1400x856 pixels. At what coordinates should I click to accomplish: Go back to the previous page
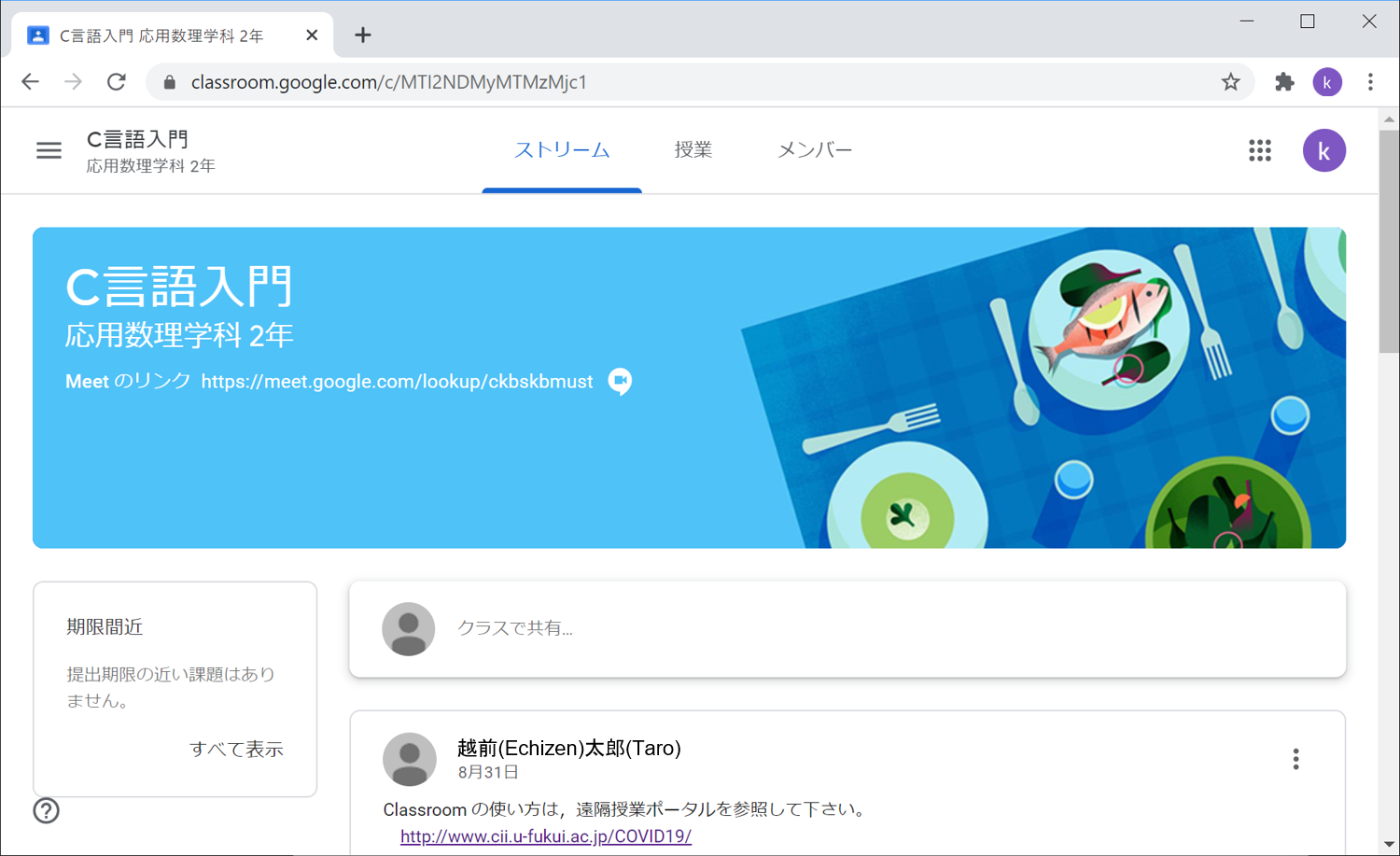click(x=30, y=82)
